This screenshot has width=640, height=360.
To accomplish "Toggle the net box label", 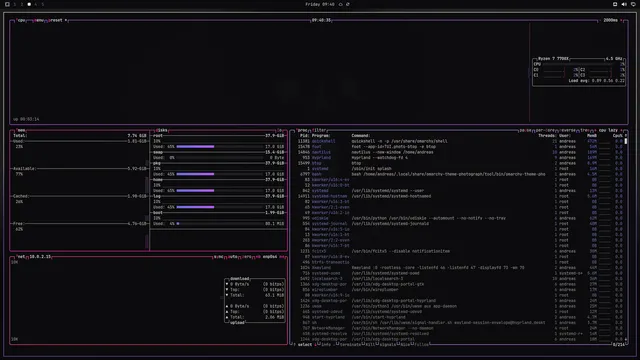I will point(21,257).
